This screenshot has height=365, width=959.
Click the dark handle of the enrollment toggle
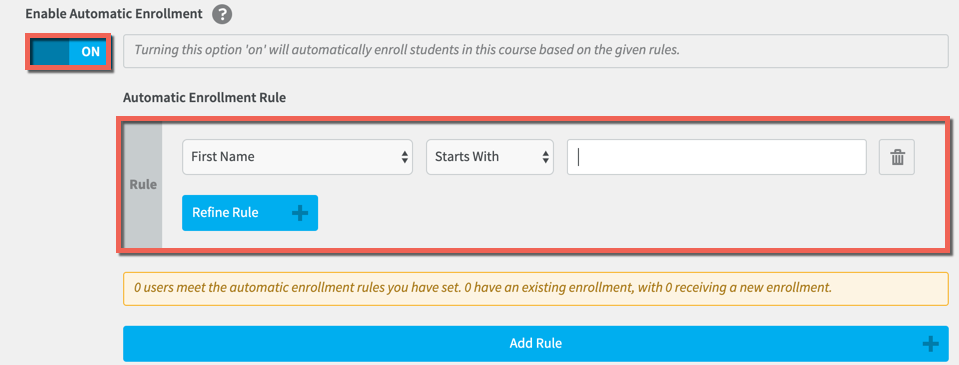[49, 52]
